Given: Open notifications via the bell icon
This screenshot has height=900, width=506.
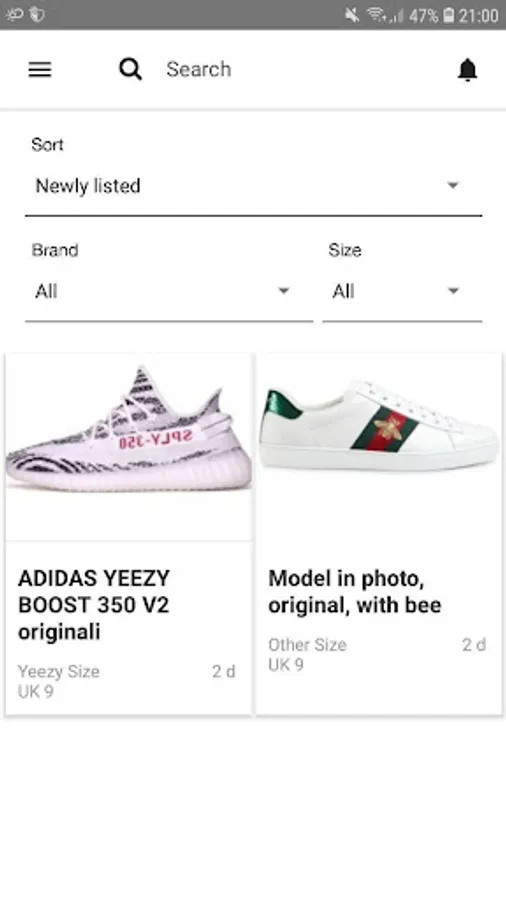Looking at the screenshot, I should click(x=468, y=69).
